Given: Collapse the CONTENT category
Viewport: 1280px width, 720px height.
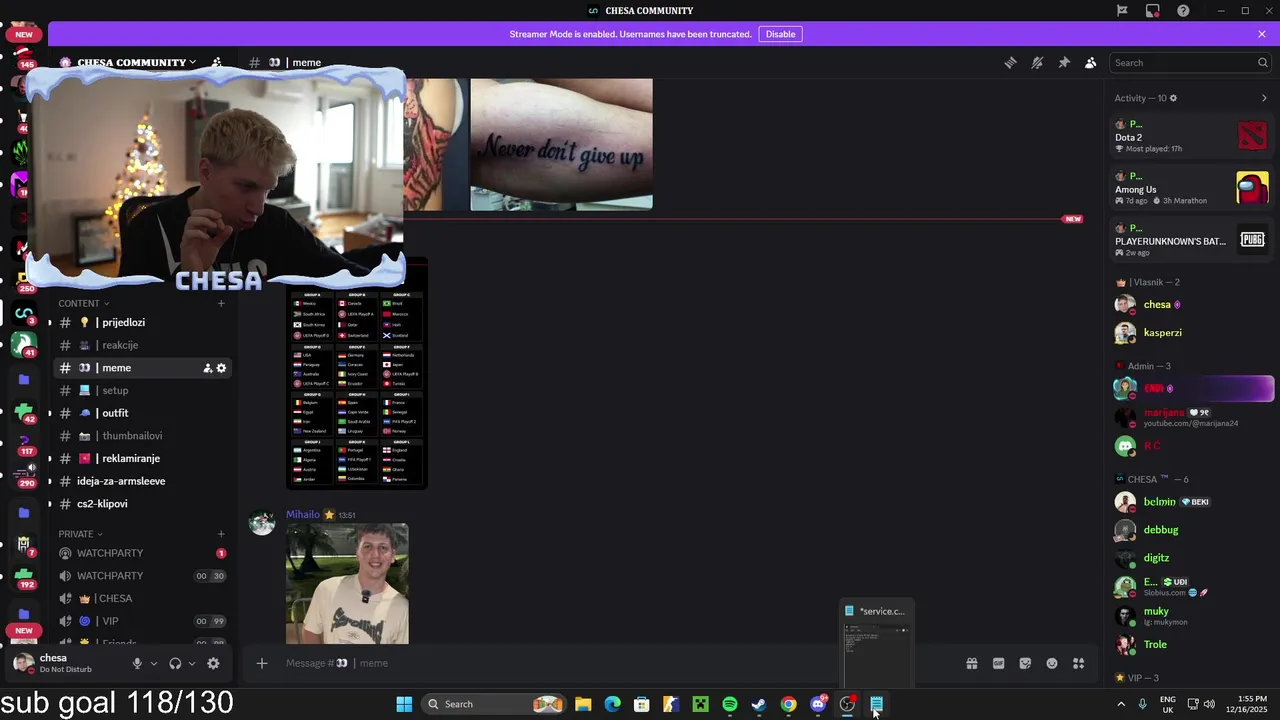Looking at the screenshot, I should coord(84,303).
